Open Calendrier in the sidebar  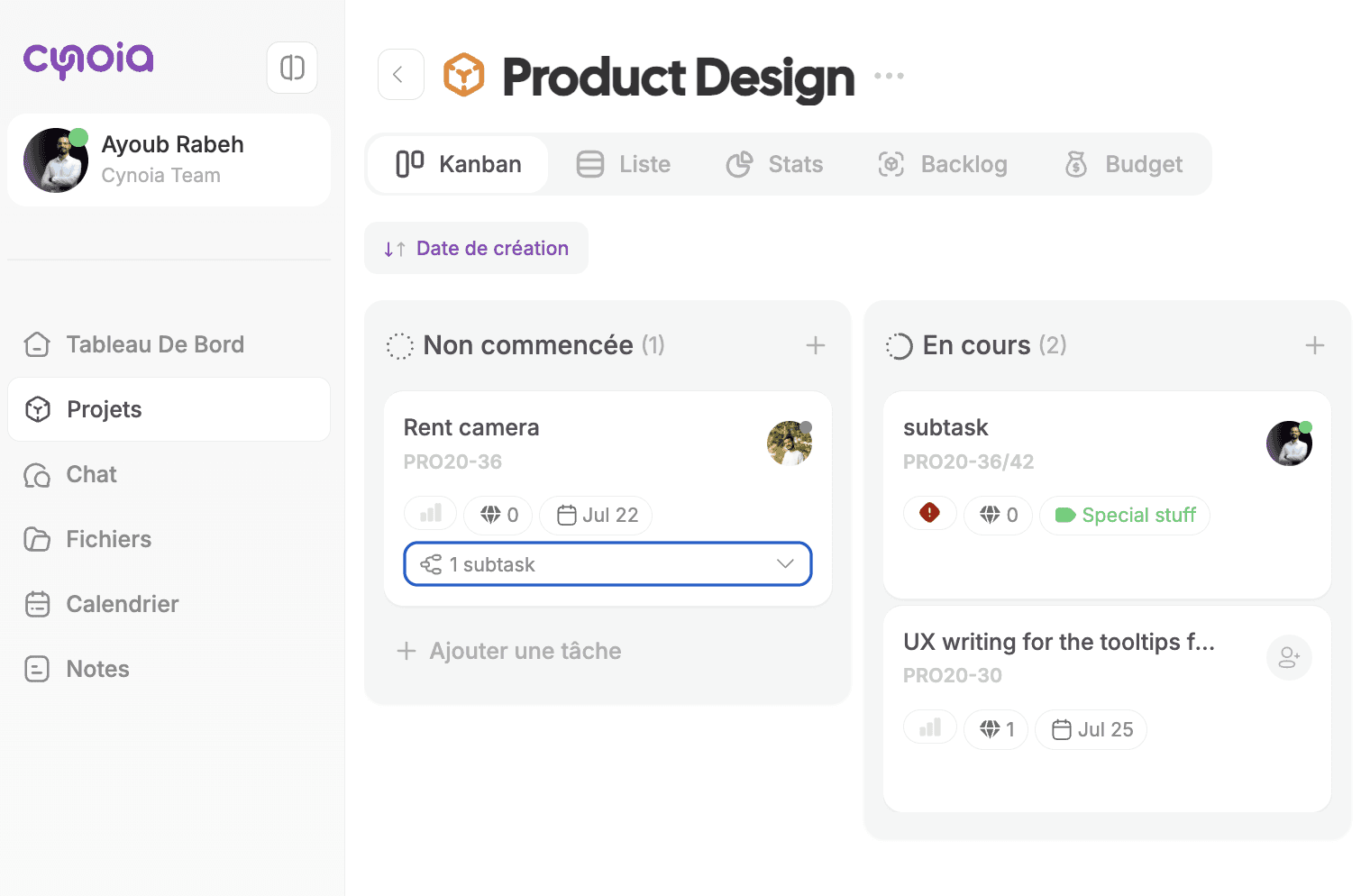click(122, 604)
